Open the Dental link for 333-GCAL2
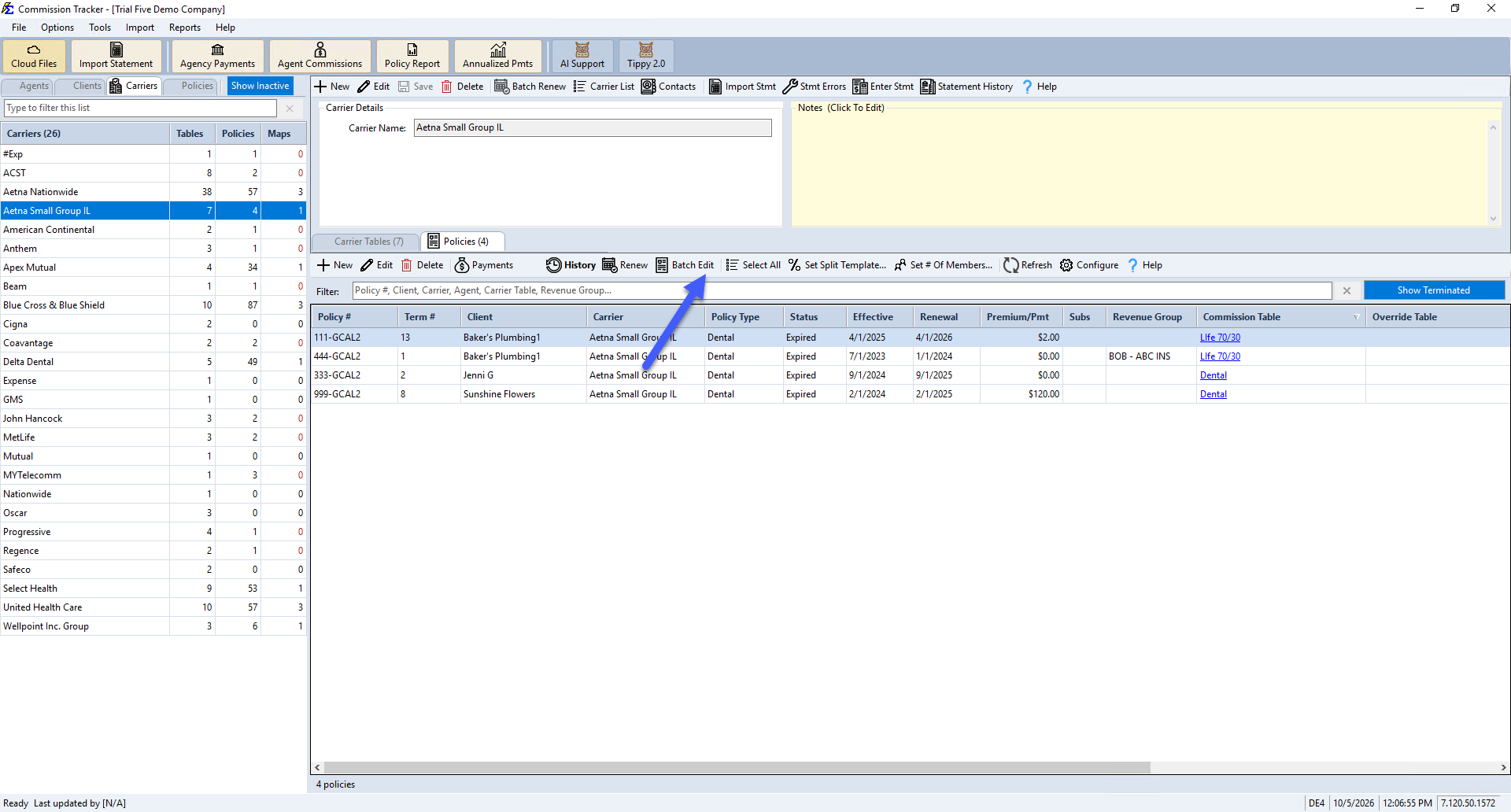The height and width of the screenshot is (812, 1511). pos(1214,375)
